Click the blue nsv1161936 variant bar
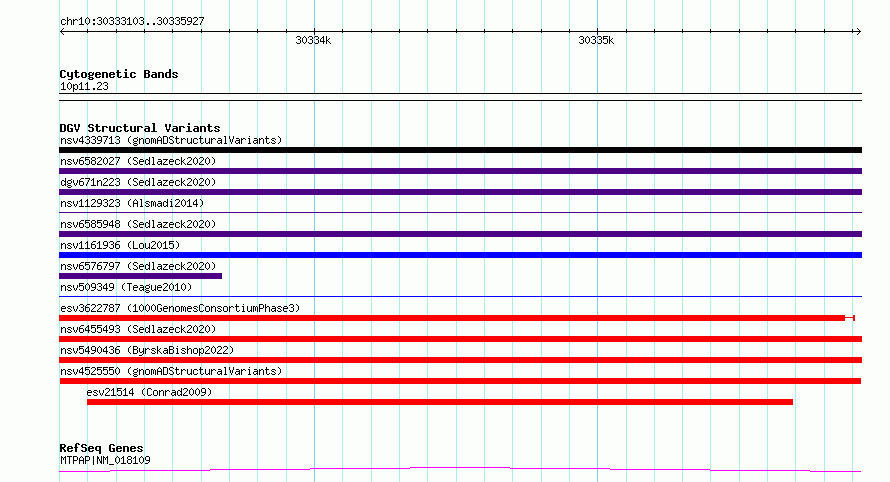The image size is (890, 482). point(460,255)
